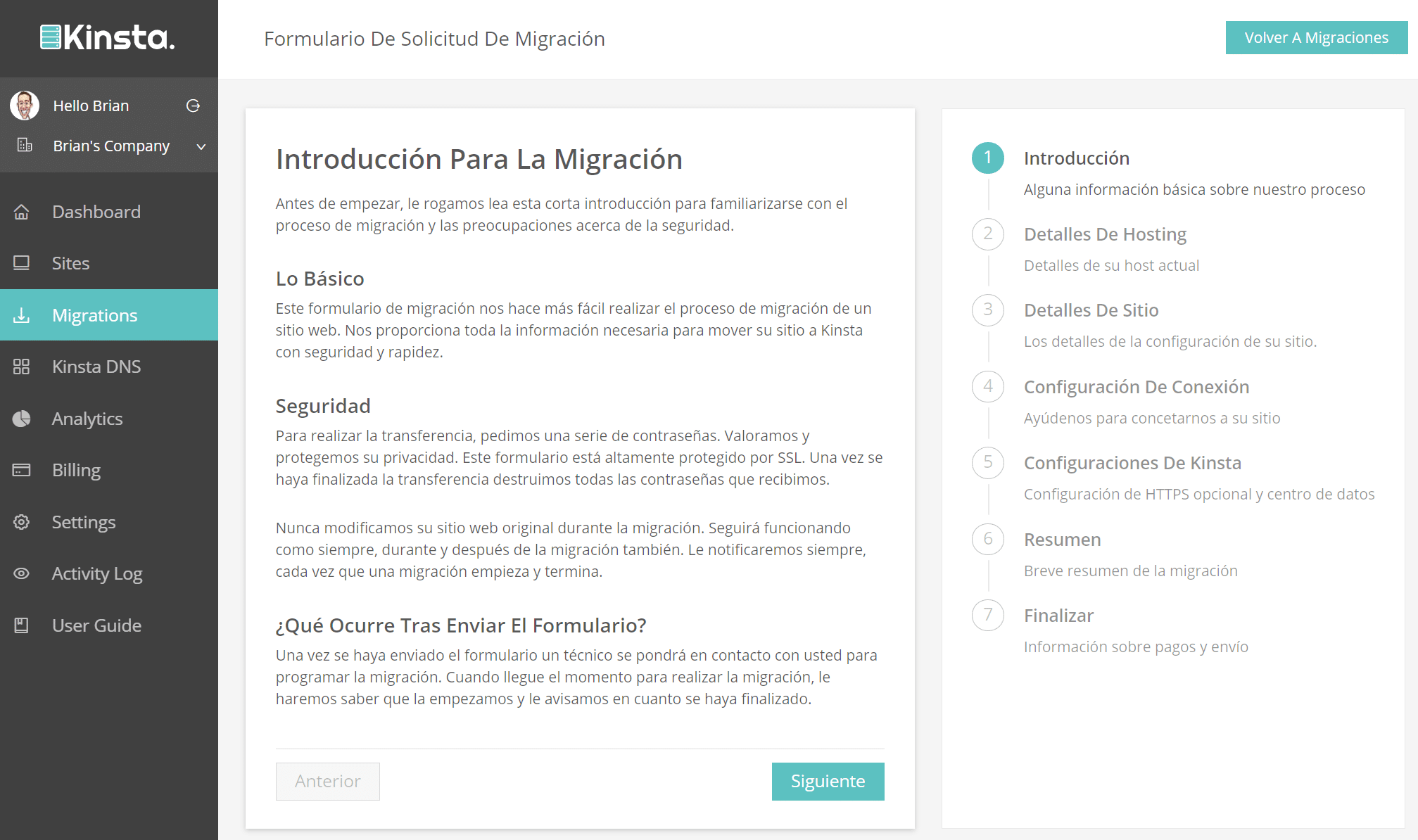This screenshot has height=840, width=1418.
Task: Select the Analytics pie chart icon
Action: (22, 418)
